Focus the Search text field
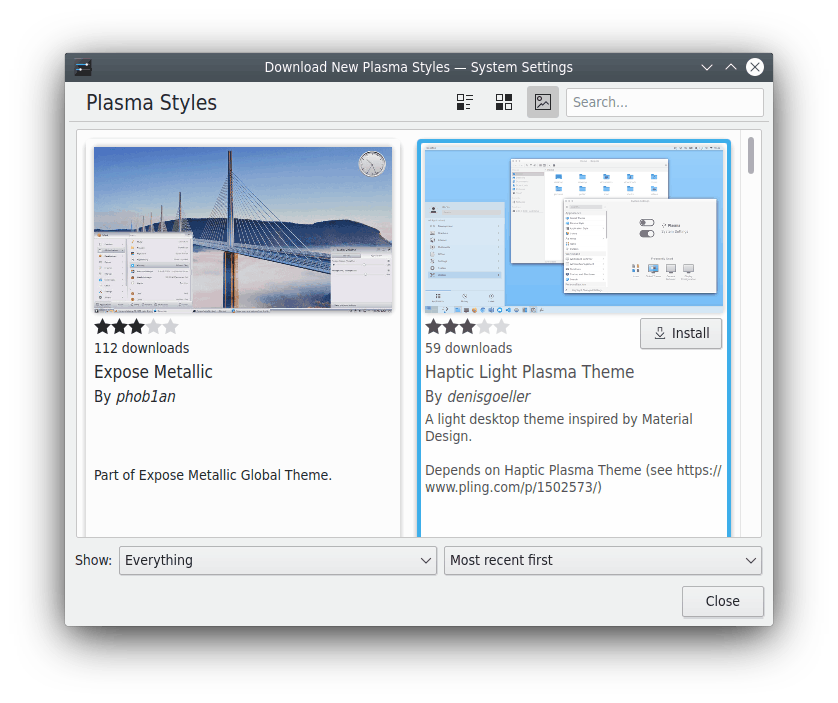 (x=664, y=102)
